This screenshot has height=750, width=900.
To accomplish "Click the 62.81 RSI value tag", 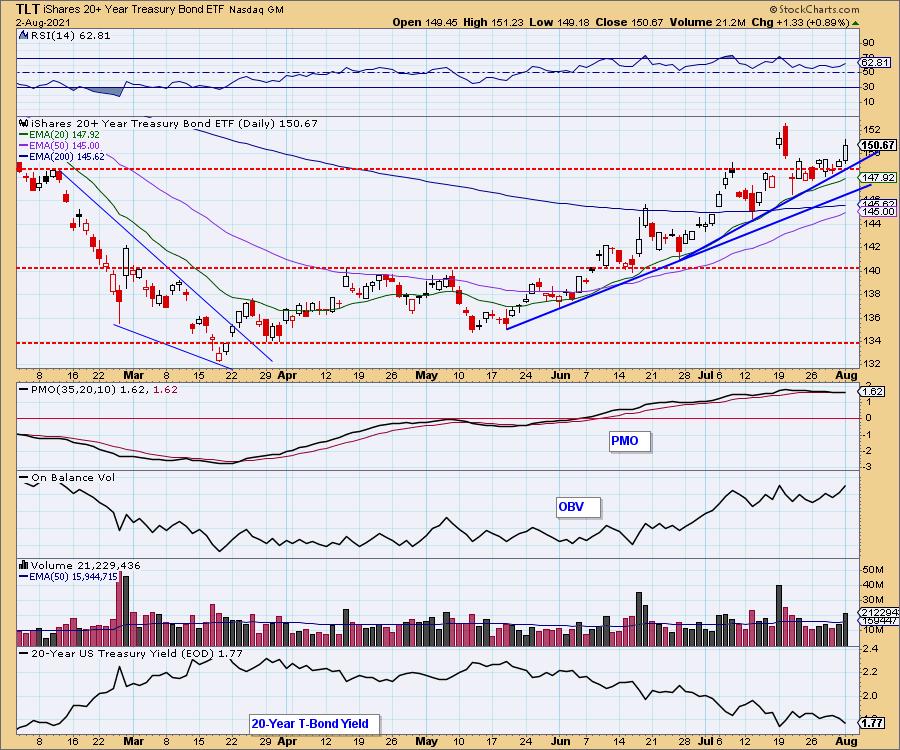I will click(x=876, y=63).
